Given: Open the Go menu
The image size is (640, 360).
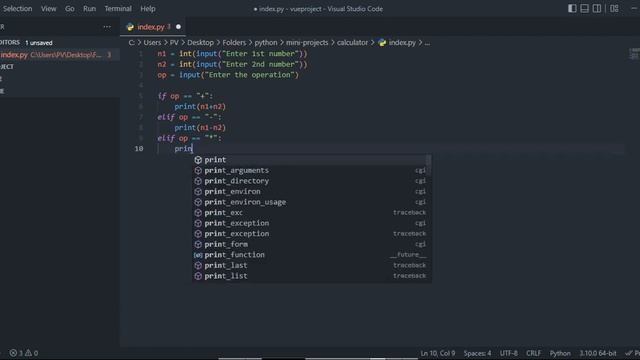Looking at the screenshot, I should (70, 9).
